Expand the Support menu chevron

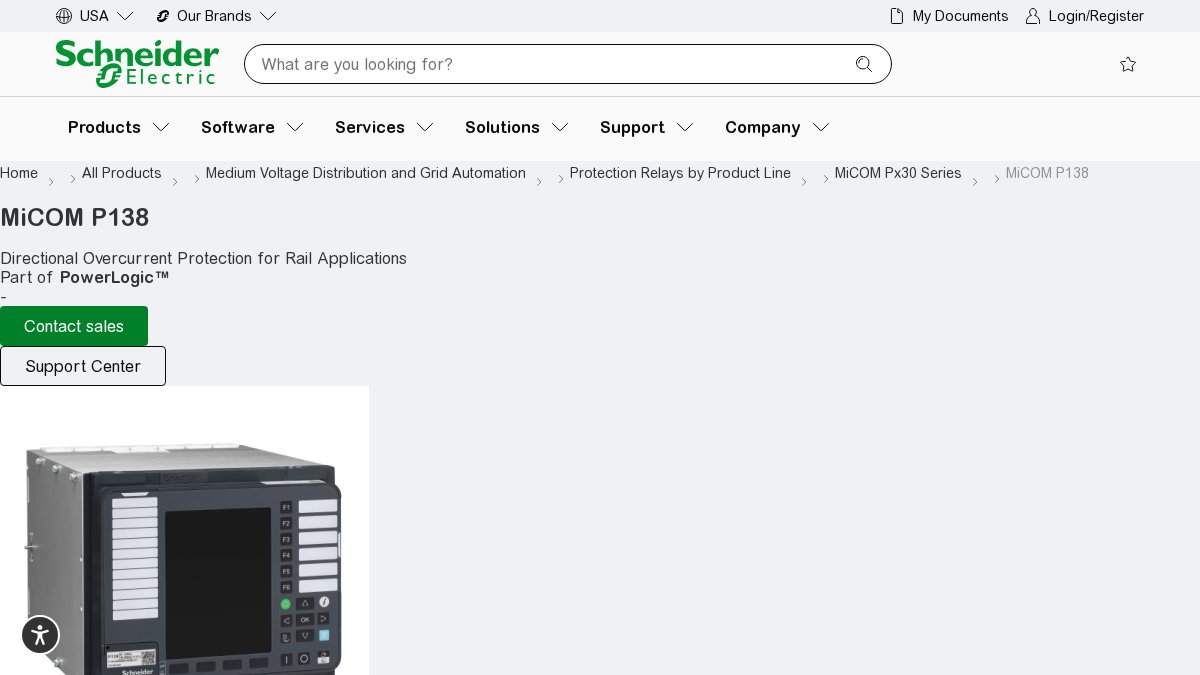tap(685, 127)
